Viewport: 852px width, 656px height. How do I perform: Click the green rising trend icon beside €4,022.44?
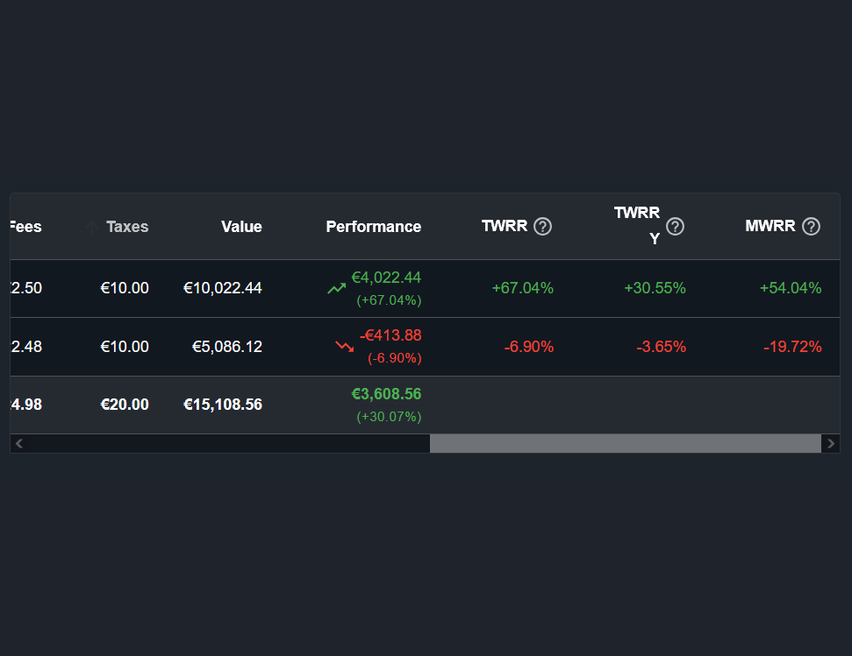[x=336, y=287]
